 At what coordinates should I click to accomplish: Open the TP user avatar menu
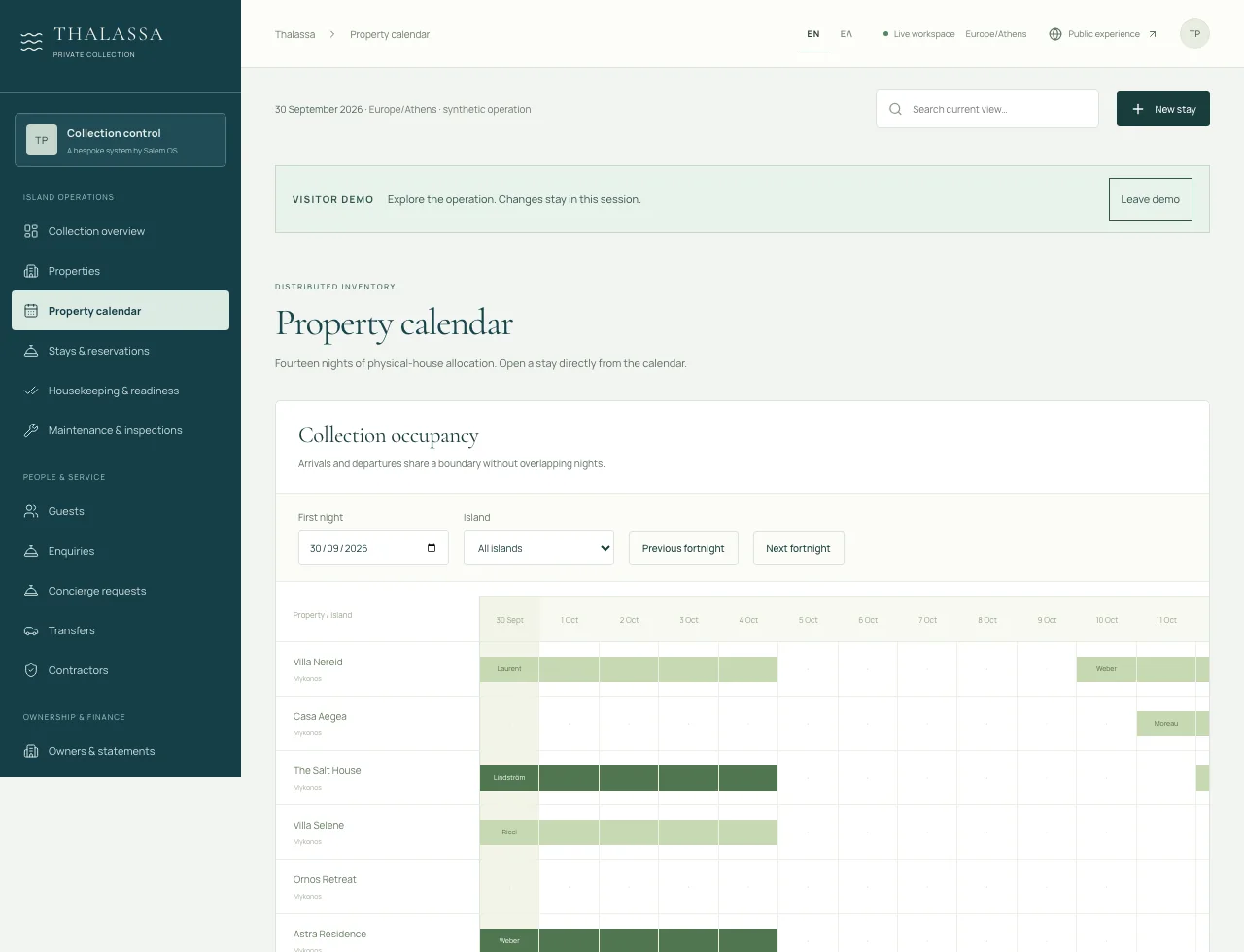tap(1194, 34)
